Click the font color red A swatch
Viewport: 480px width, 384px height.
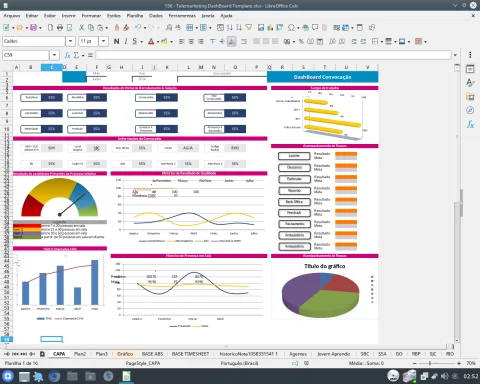click(151, 41)
